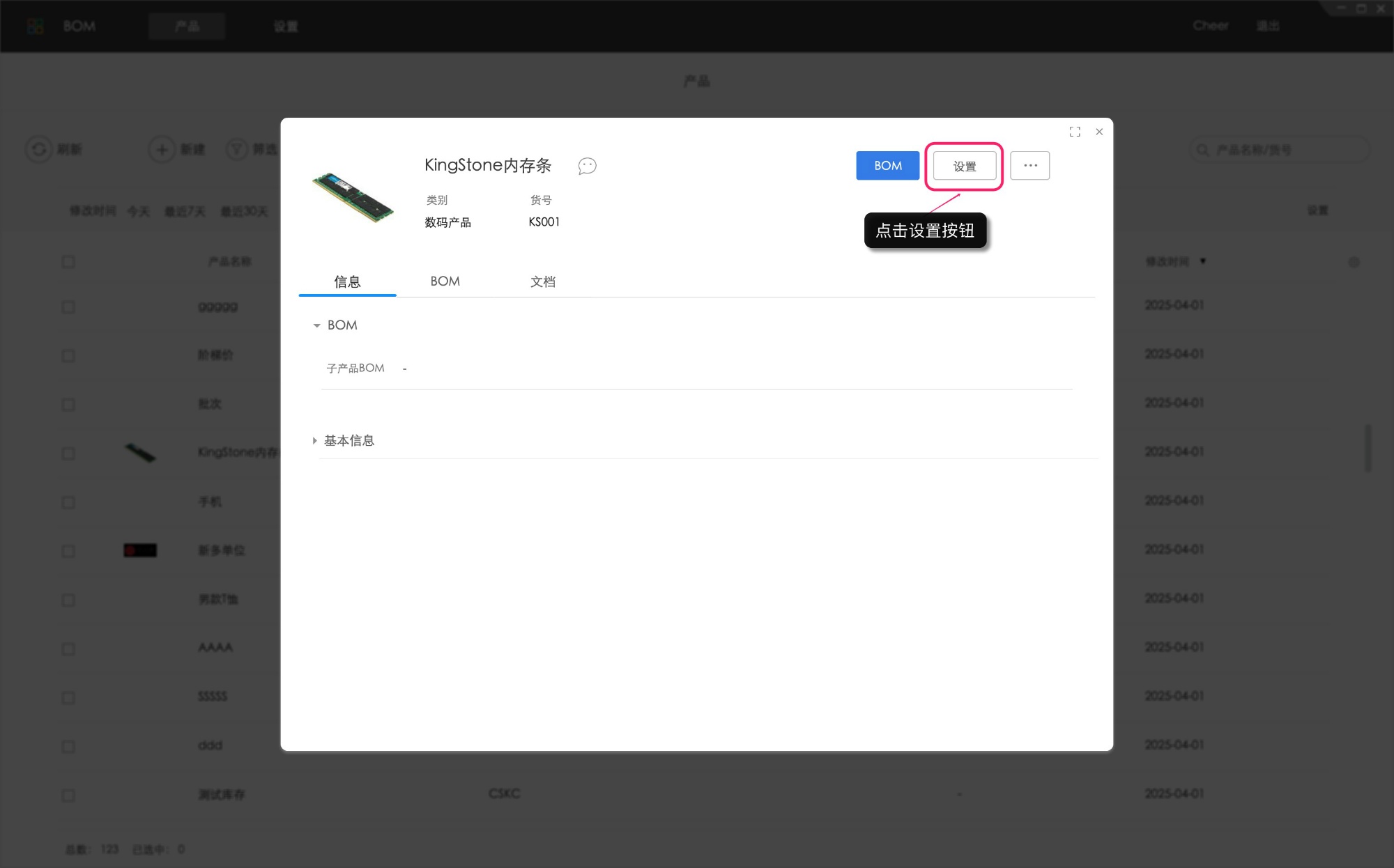Click the refresh (刷新) circular icon
1394x868 pixels.
(x=38, y=149)
